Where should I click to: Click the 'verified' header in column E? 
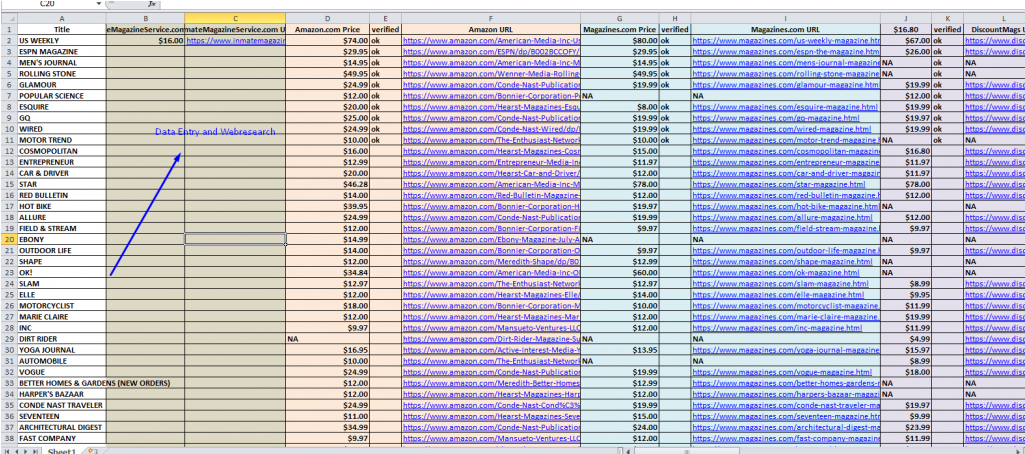(x=386, y=29)
